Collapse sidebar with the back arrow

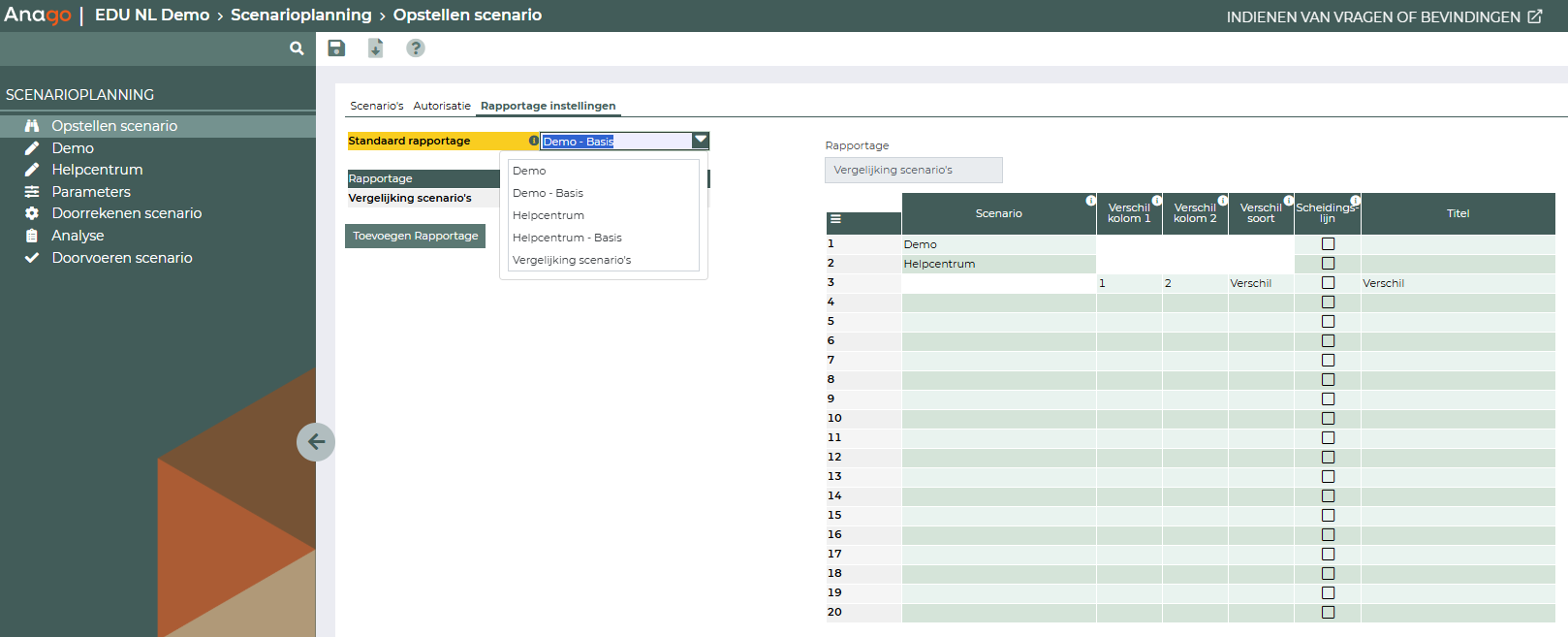click(316, 442)
